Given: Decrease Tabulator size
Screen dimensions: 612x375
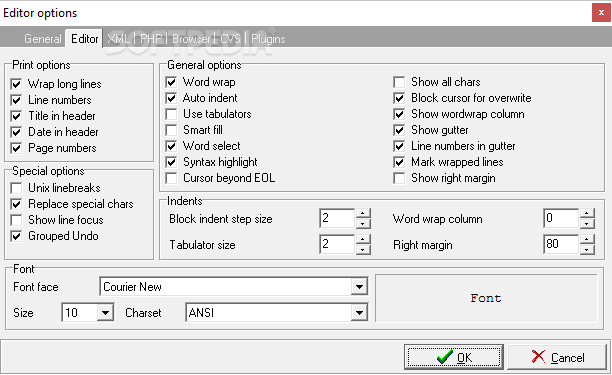Looking at the screenshot, I should click(x=363, y=249).
